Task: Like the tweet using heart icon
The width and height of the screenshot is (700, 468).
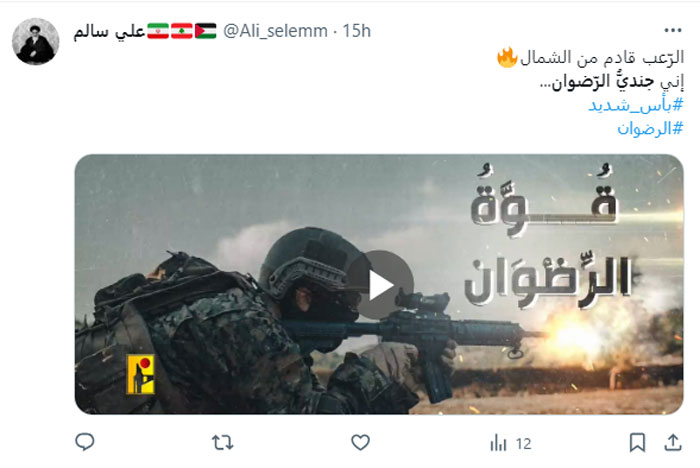Action: tap(360, 443)
